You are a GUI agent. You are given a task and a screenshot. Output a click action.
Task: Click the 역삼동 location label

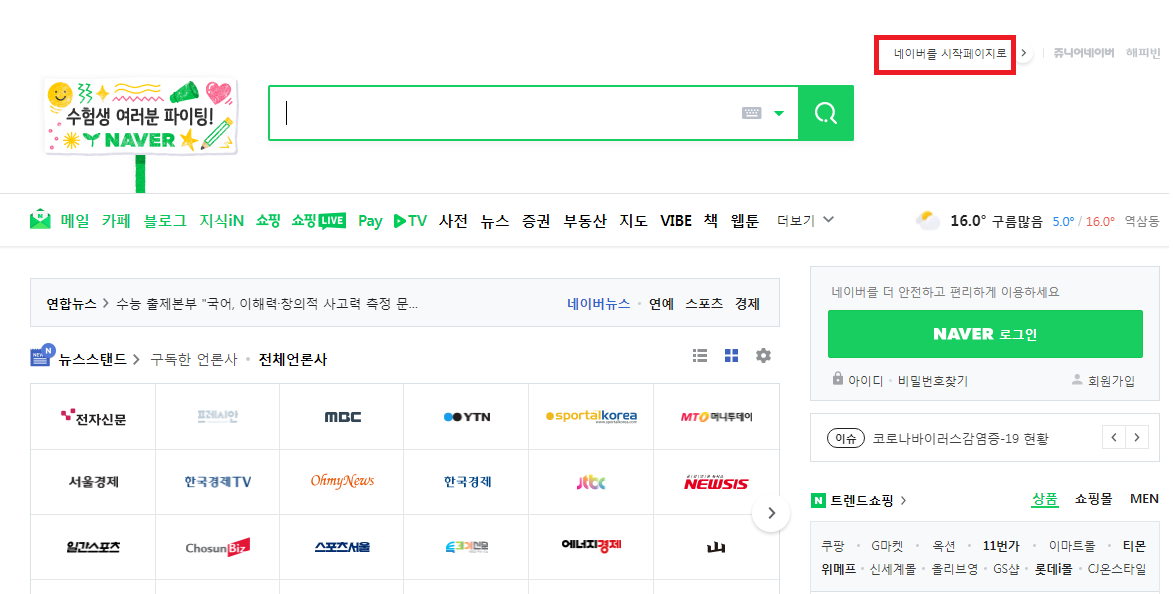[x=1142, y=221]
